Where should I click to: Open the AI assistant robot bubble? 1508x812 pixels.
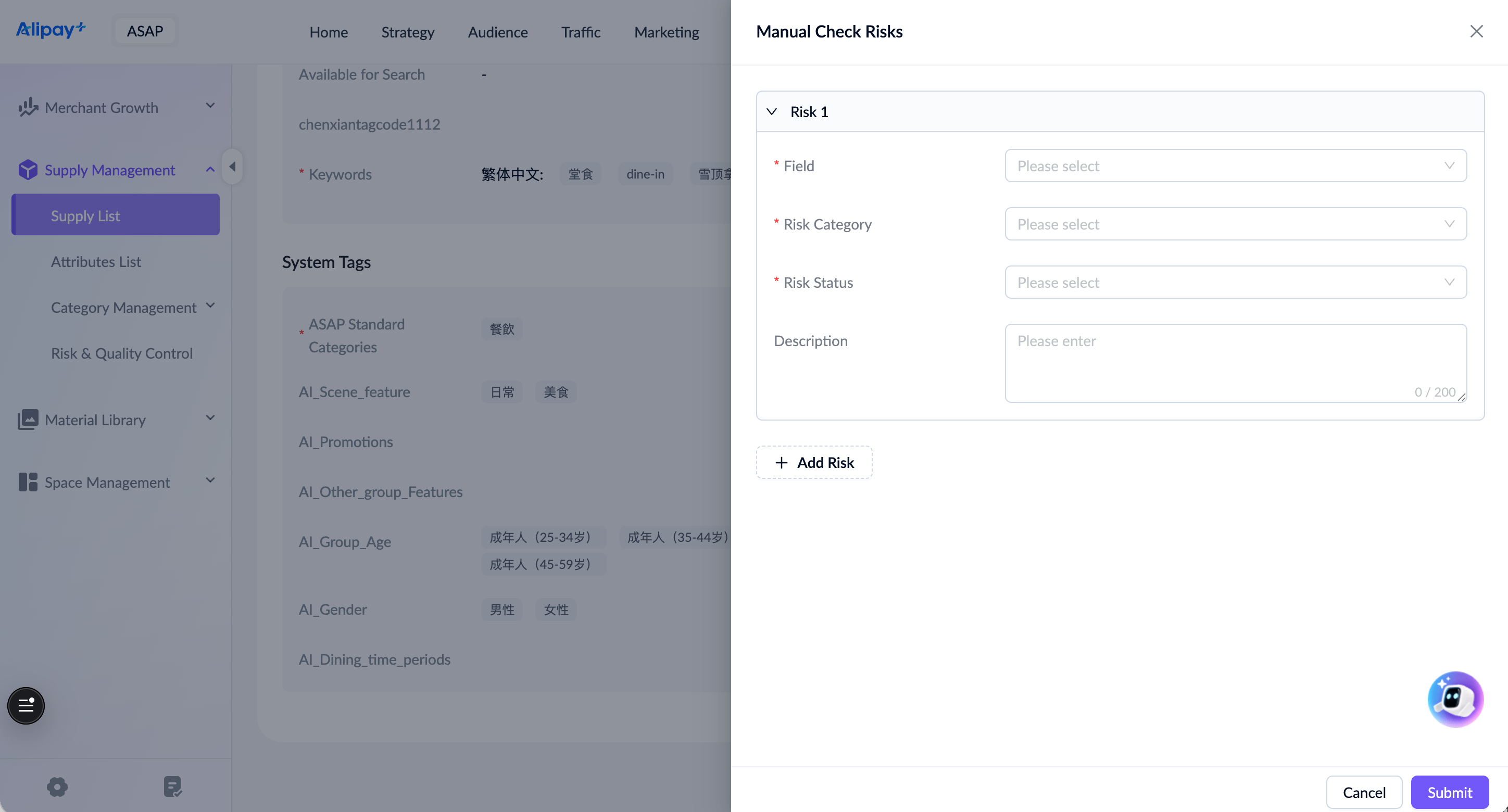click(1455, 699)
